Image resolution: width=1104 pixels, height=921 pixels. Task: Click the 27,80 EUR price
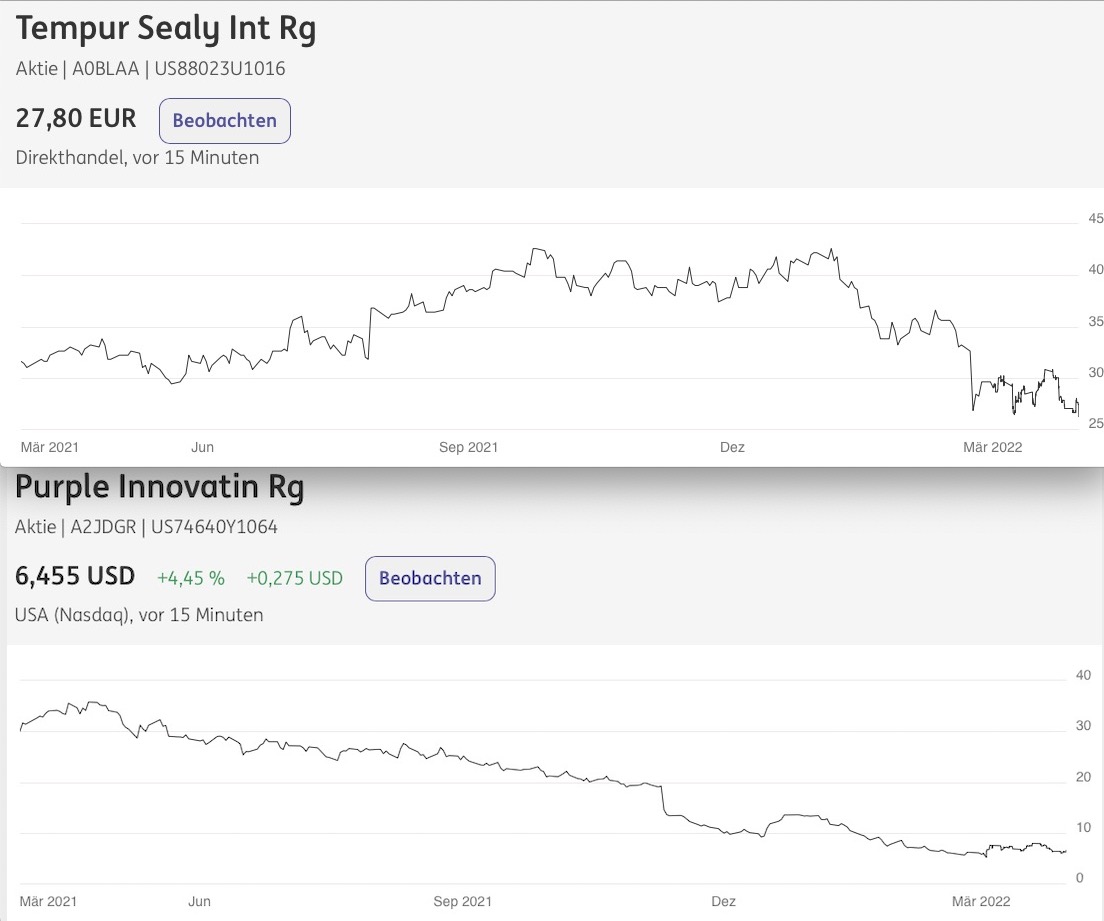click(x=76, y=118)
